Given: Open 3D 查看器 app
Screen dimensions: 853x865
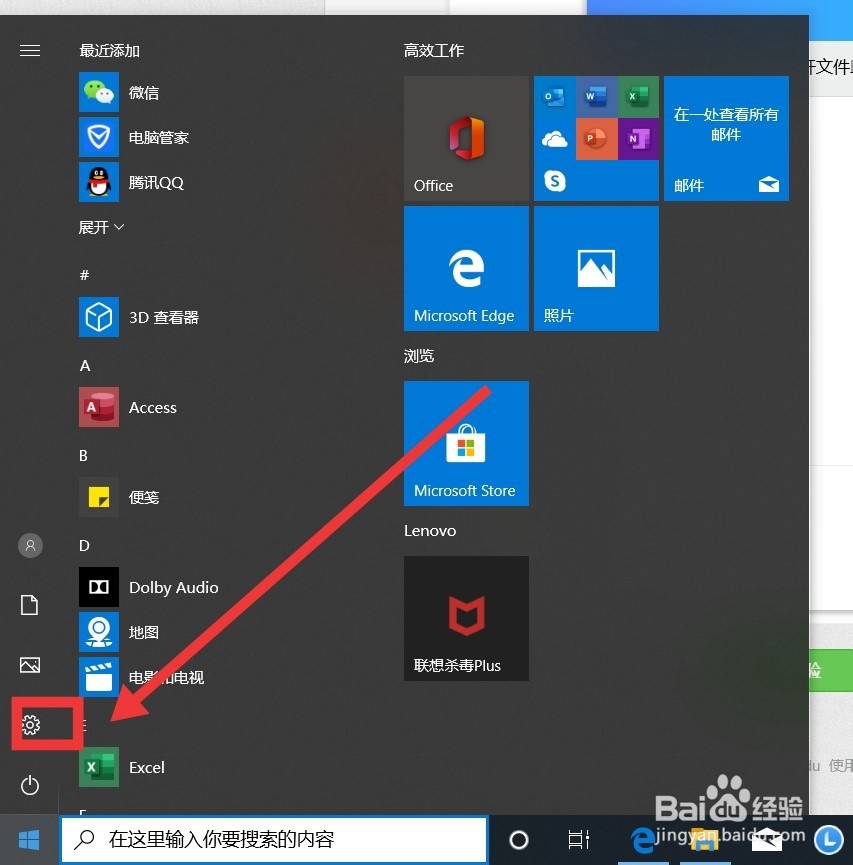Looking at the screenshot, I should (99, 317).
